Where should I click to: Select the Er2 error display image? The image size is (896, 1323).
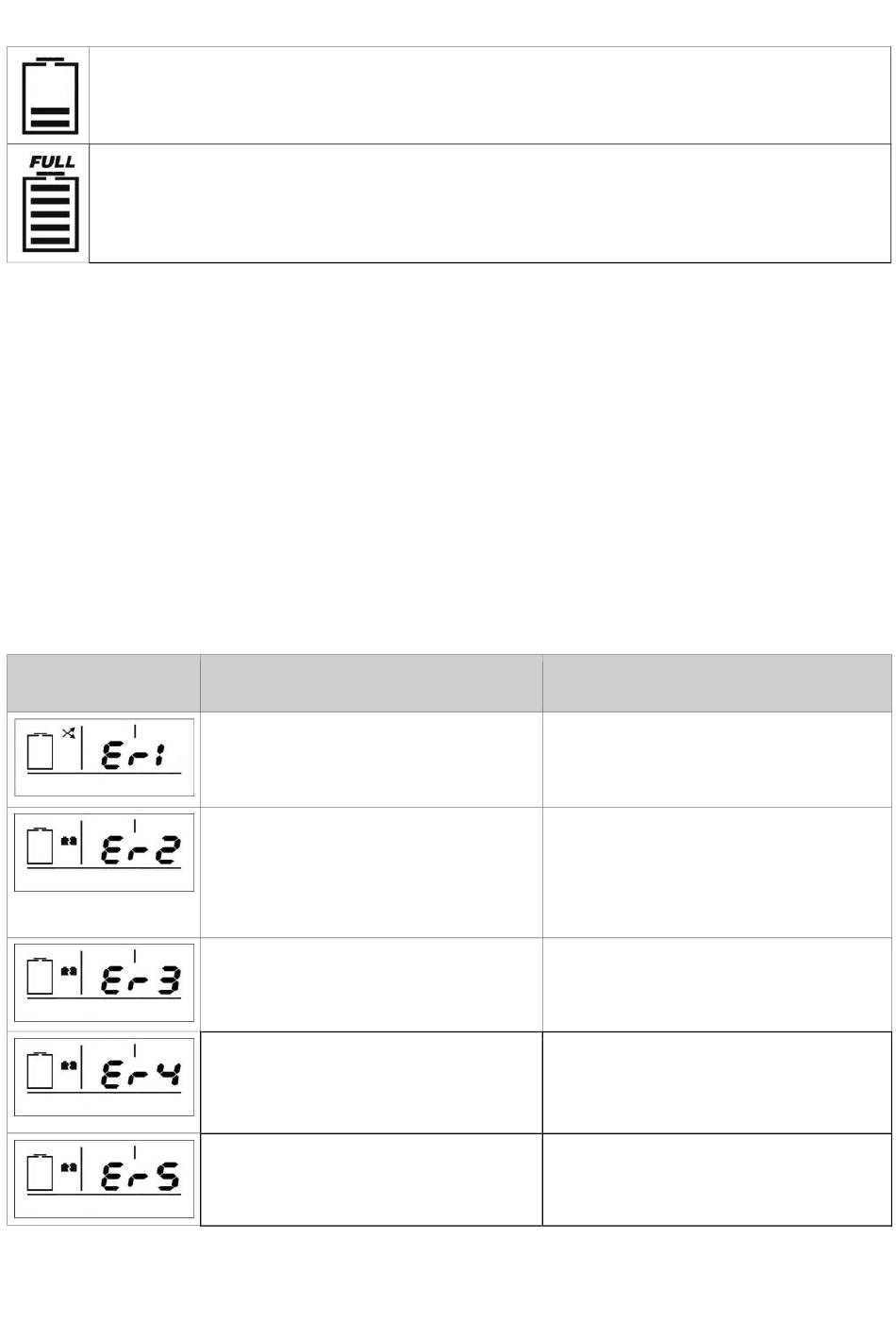click(x=104, y=852)
